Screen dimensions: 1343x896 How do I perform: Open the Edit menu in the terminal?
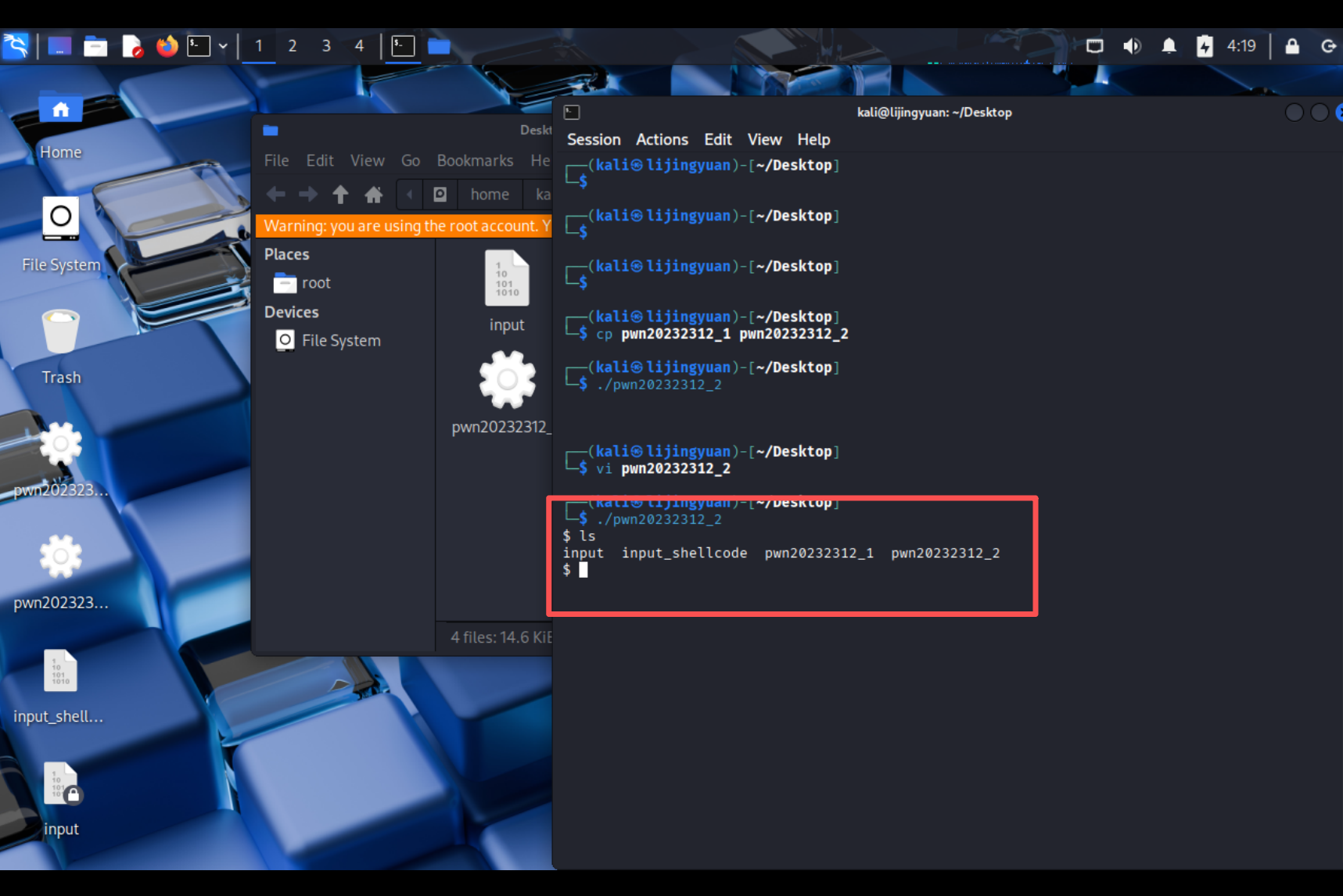coord(718,139)
